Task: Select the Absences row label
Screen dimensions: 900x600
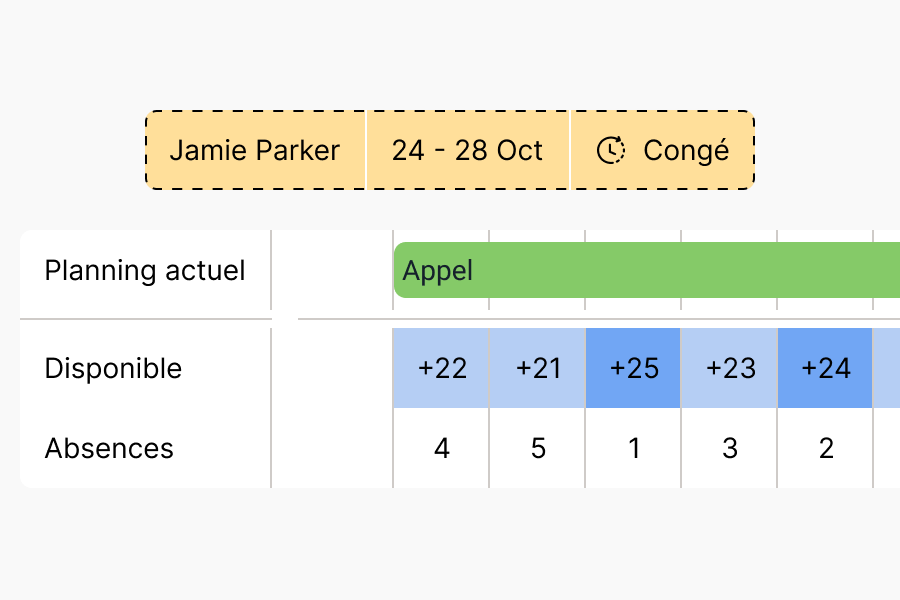Action: pyautogui.click(x=109, y=448)
